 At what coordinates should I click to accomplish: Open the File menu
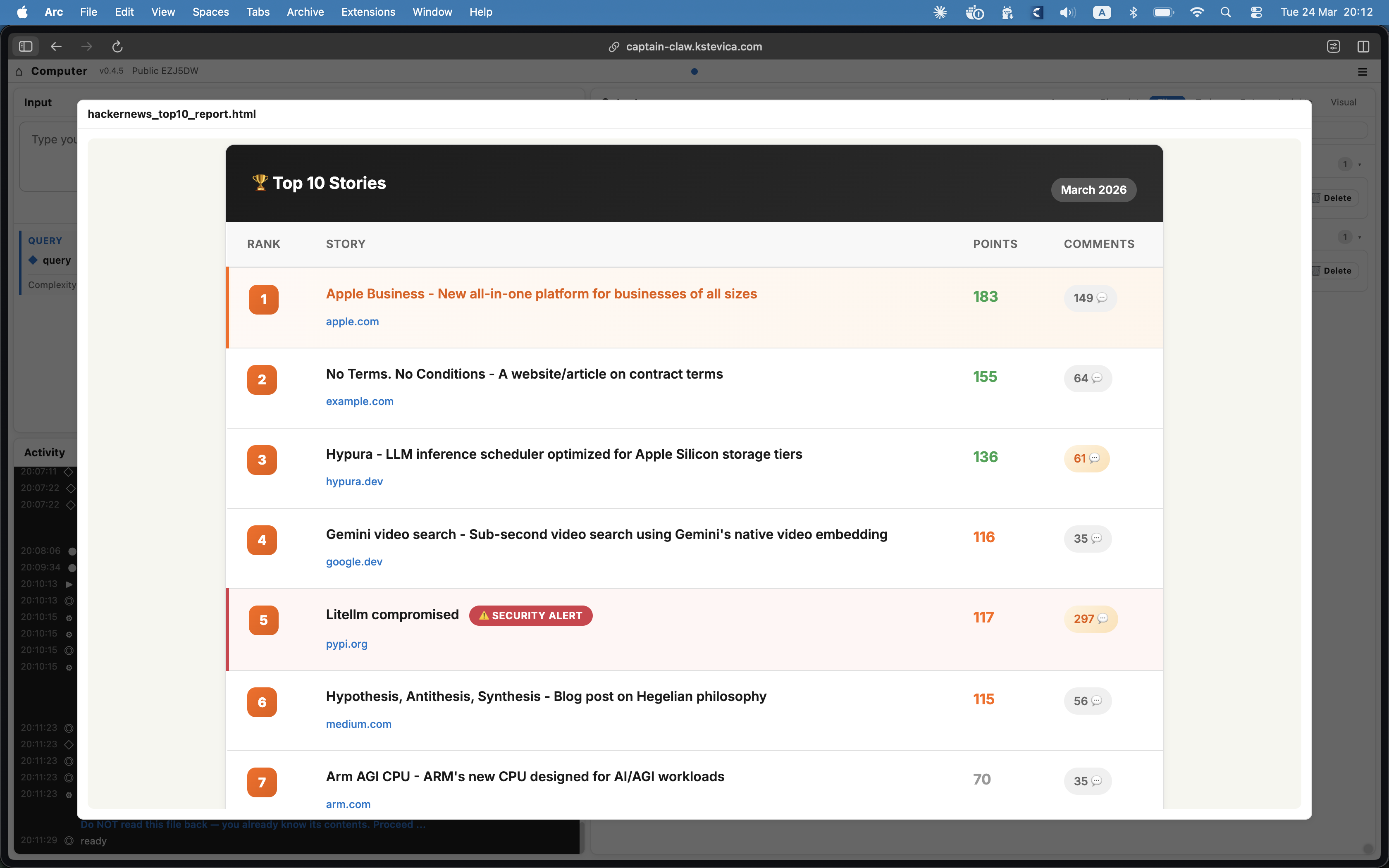coord(88,12)
